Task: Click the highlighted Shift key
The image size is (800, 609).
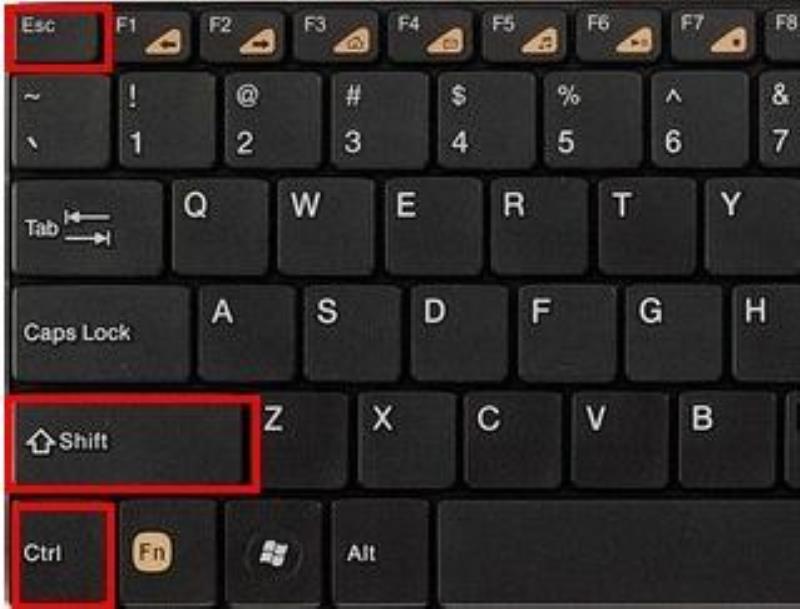Action: click(x=130, y=442)
